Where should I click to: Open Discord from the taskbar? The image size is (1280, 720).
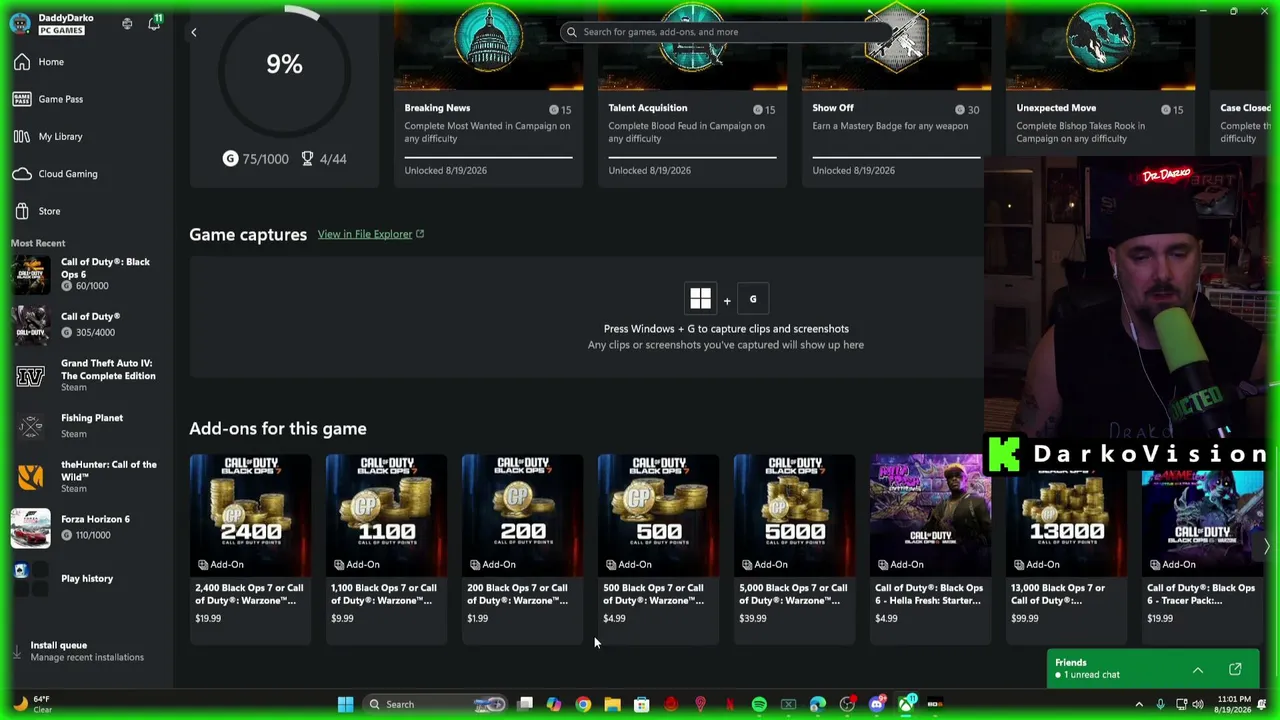pyautogui.click(x=877, y=704)
